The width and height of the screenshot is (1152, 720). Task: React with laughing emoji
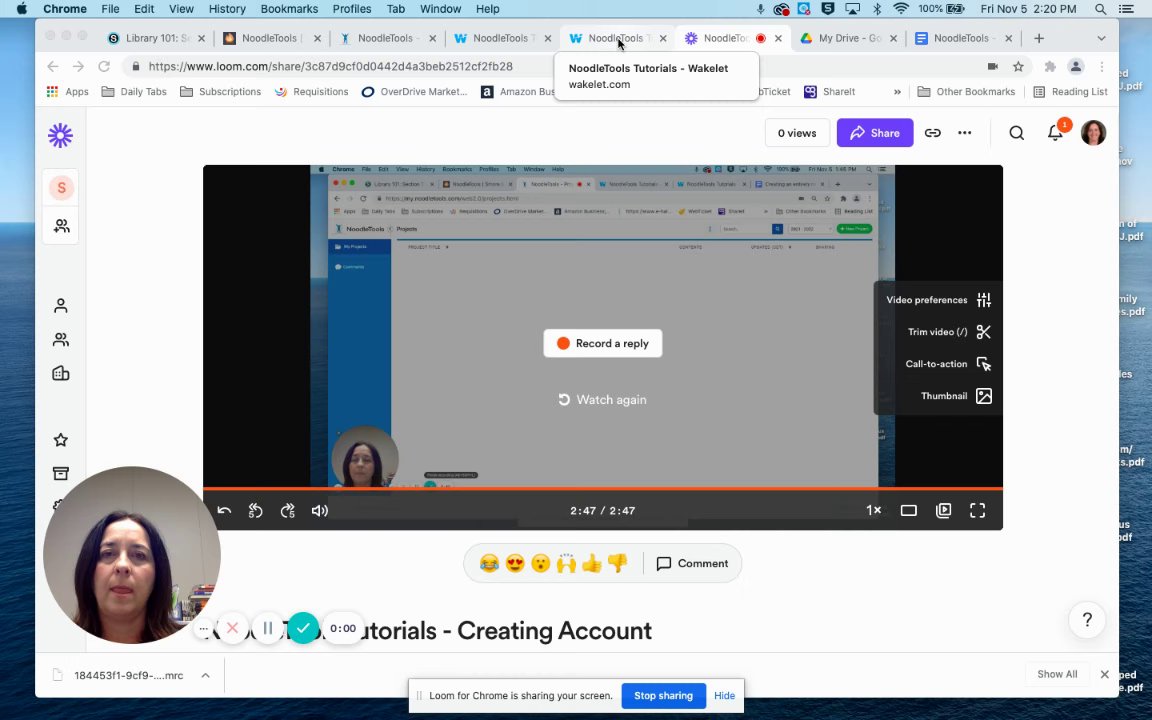[x=489, y=564]
